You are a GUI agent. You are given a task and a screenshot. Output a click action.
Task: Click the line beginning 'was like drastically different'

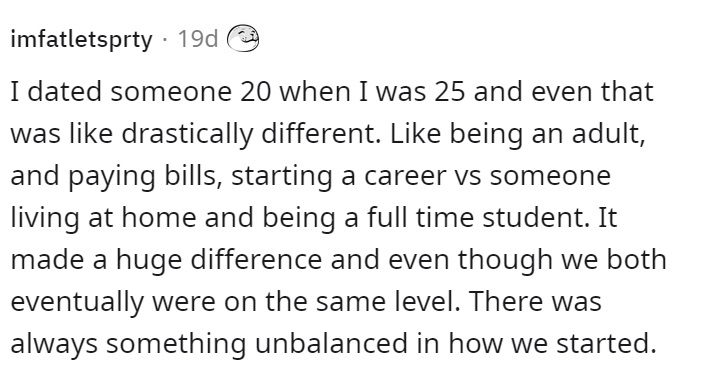(328, 134)
